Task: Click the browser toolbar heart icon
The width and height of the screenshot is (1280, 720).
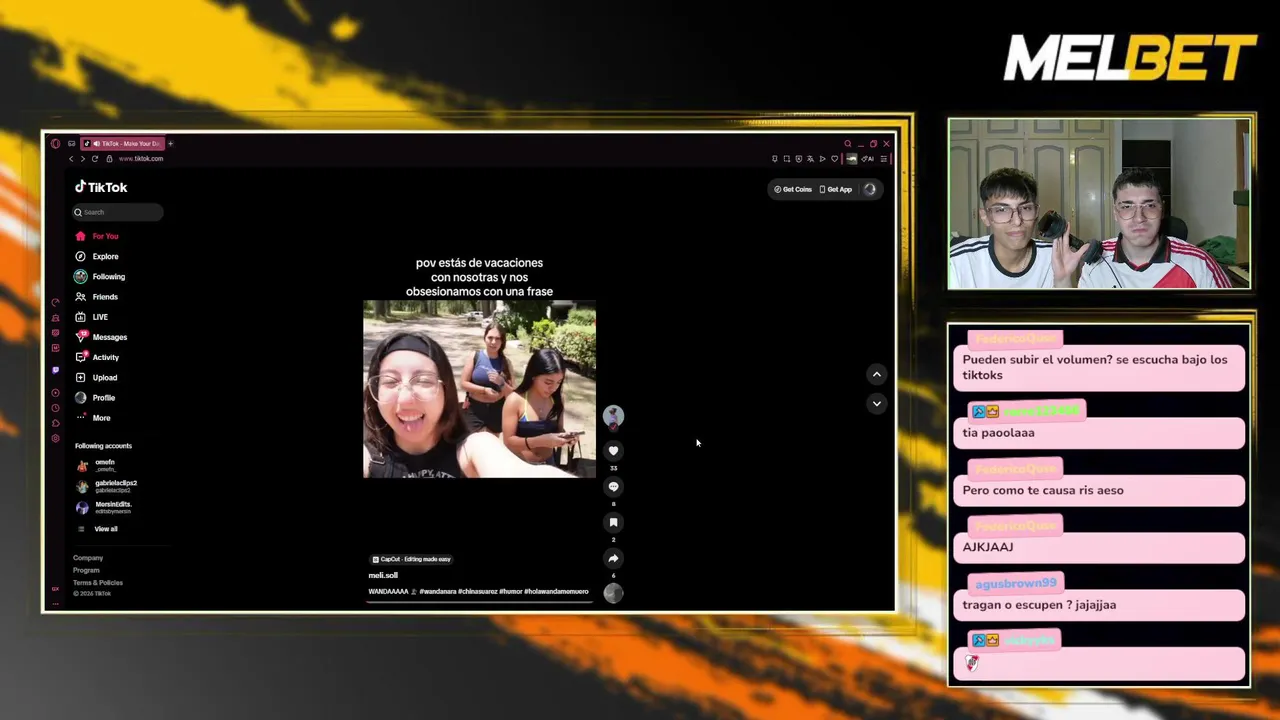Action: 834,159
